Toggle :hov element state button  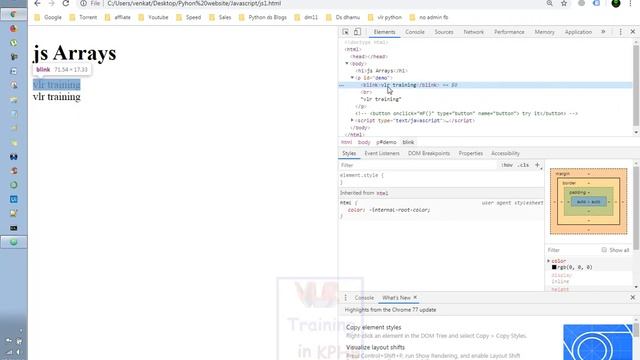click(507, 165)
